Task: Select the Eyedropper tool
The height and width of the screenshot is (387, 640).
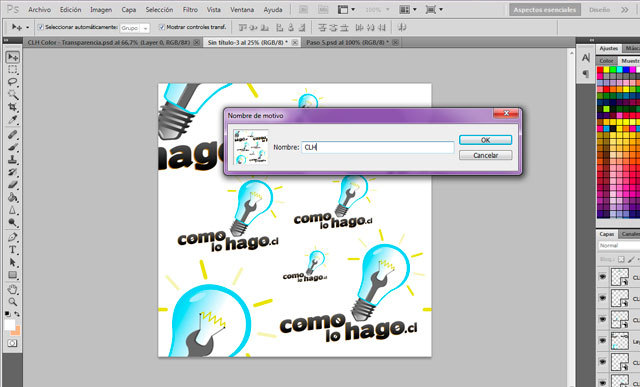Action: (x=13, y=120)
